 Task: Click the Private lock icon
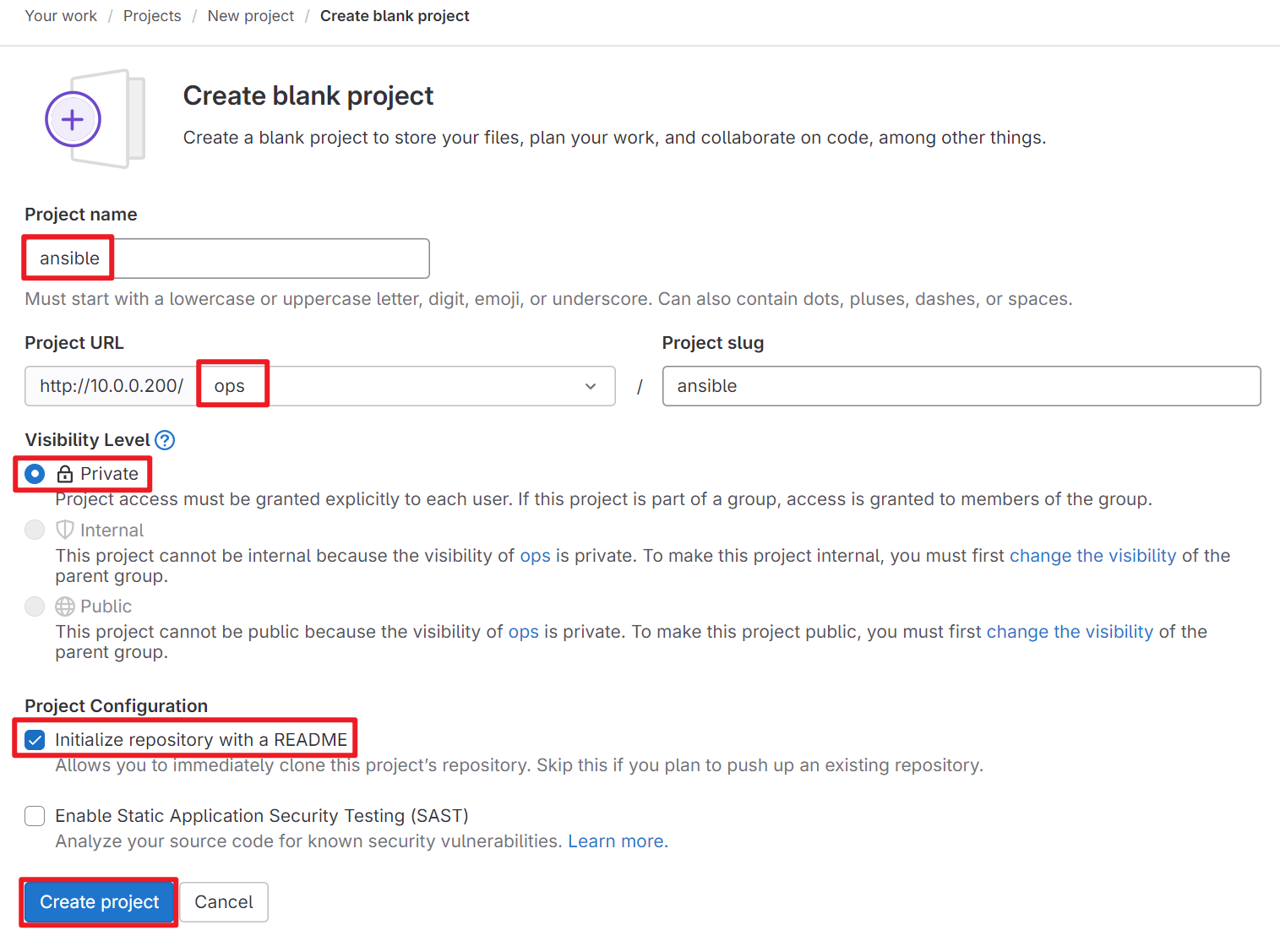pos(65,474)
